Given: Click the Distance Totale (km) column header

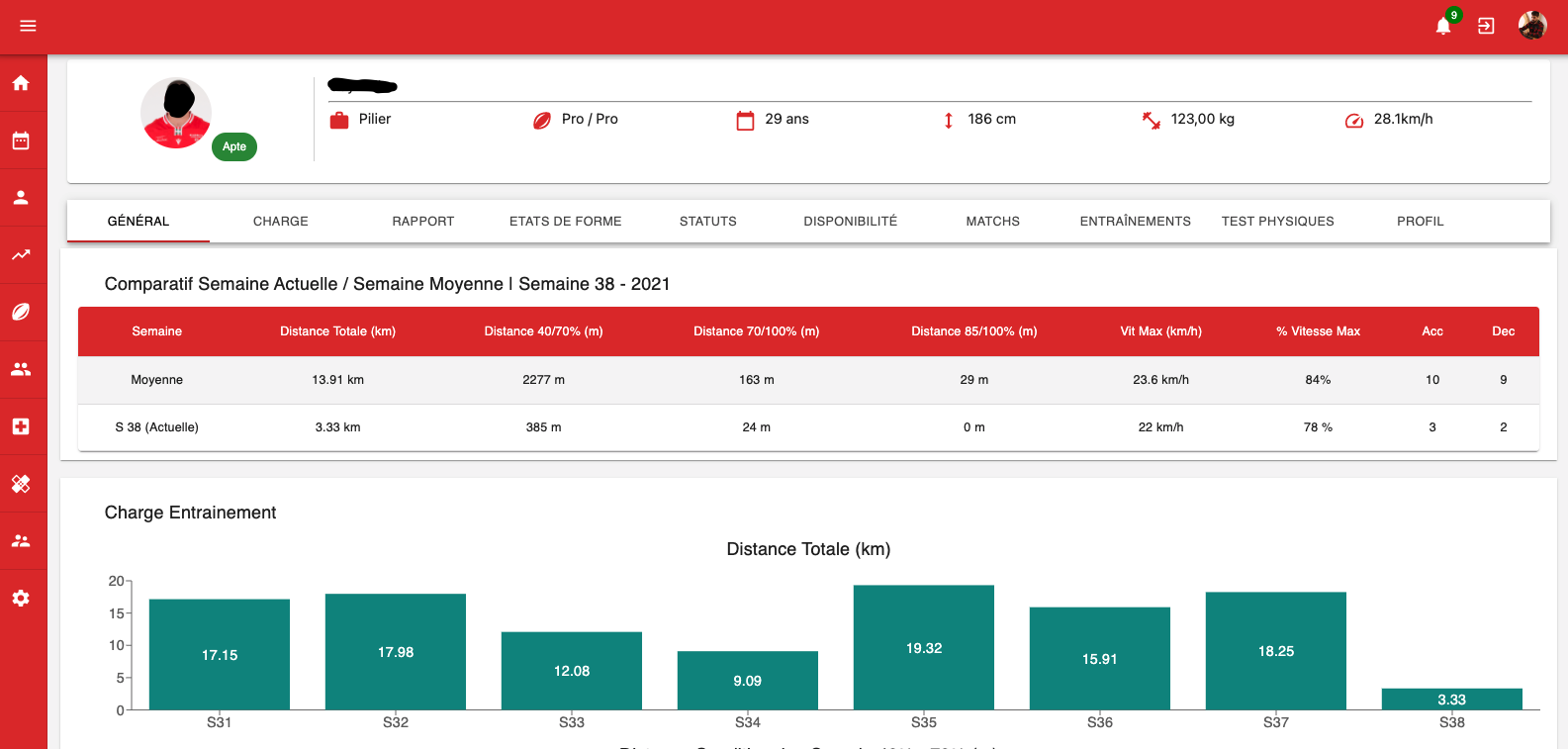Looking at the screenshot, I should point(337,331).
